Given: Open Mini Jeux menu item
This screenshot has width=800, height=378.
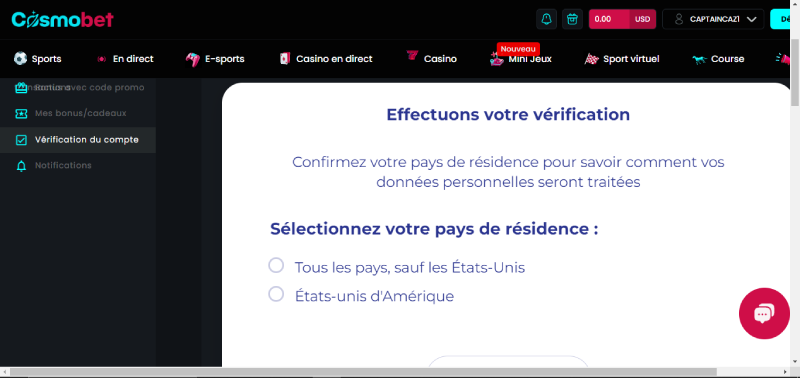Looking at the screenshot, I should (x=530, y=59).
